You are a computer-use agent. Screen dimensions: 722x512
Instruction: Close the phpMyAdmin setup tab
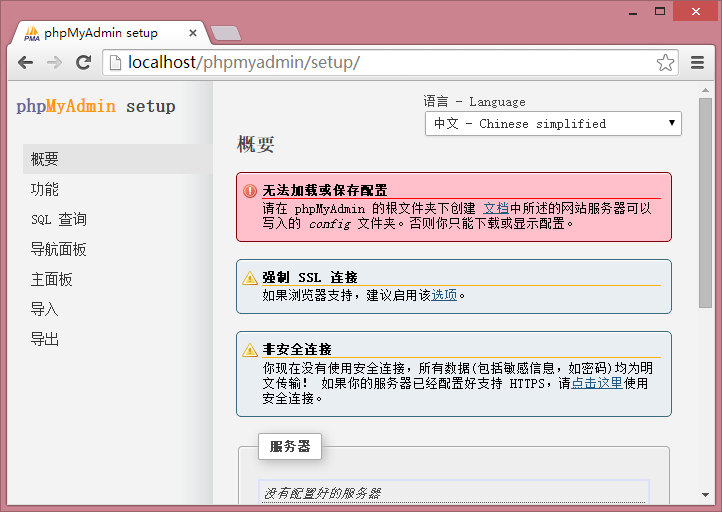tap(192, 33)
